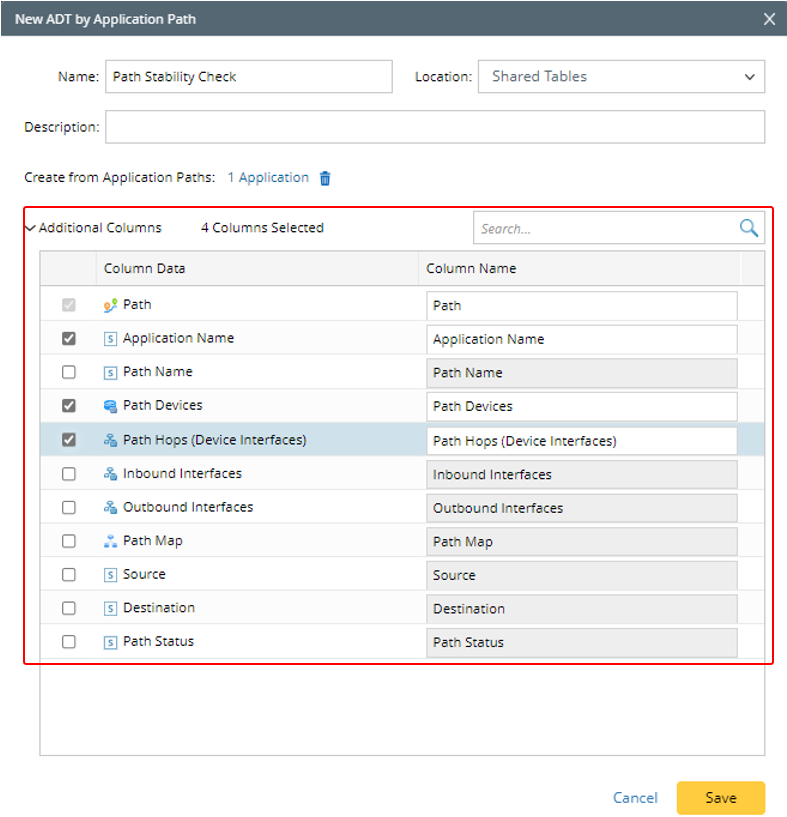Collapse the Additional Columns section
Image resolution: width=787 pixels, height=817 pixels.
click(31, 228)
